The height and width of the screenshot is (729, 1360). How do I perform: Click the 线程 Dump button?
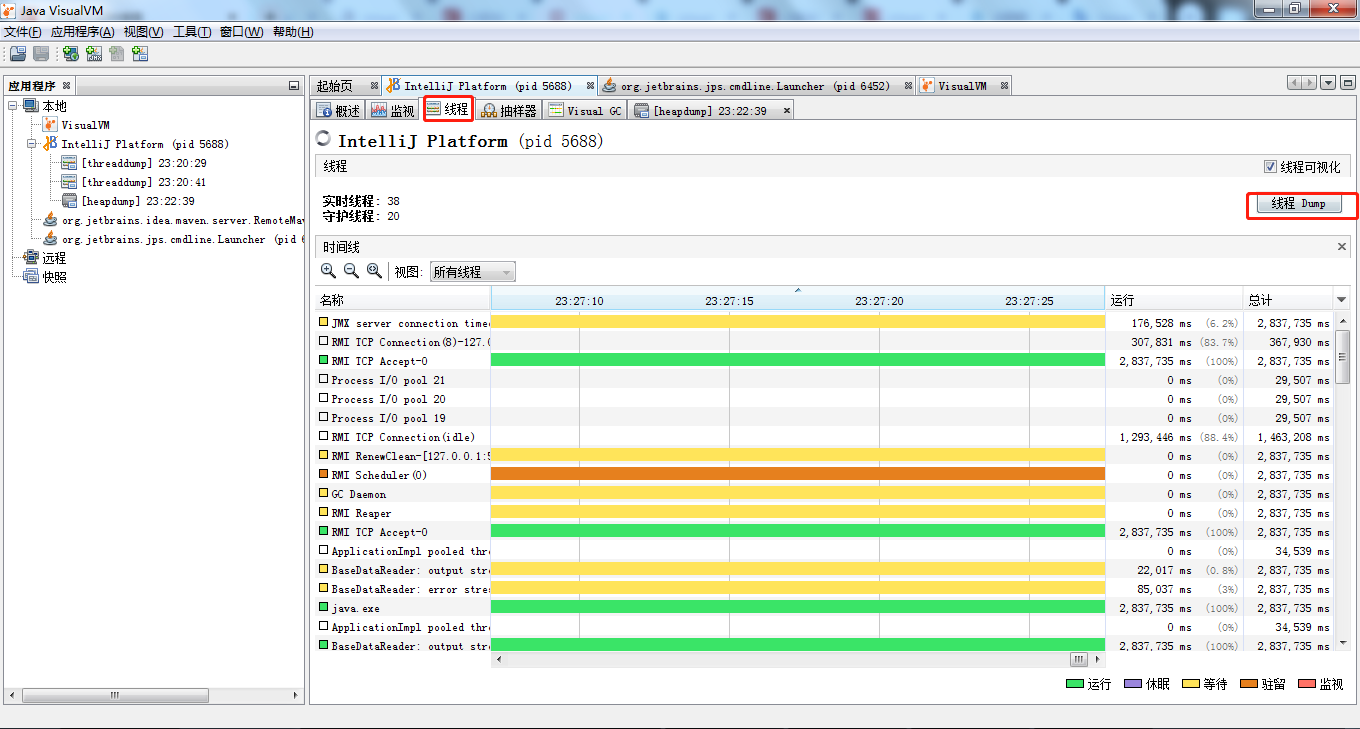point(1298,203)
